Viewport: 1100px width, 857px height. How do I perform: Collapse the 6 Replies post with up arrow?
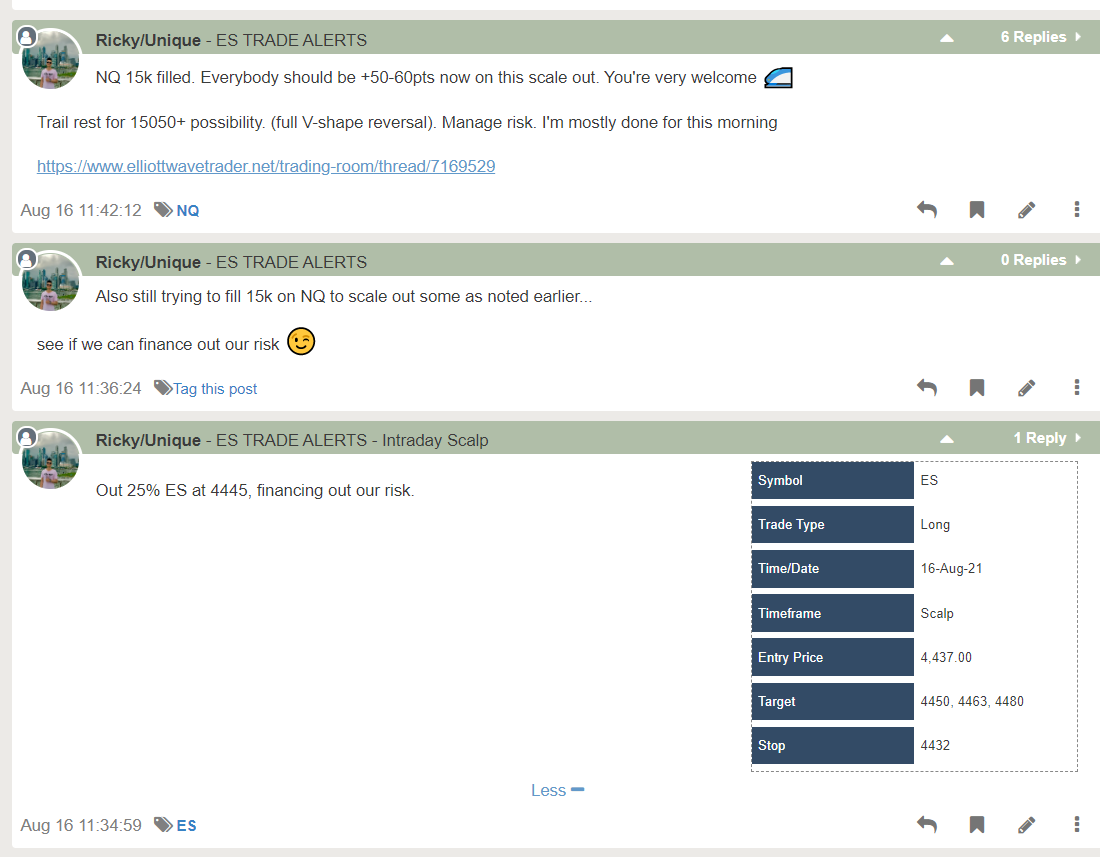tap(946, 38)
